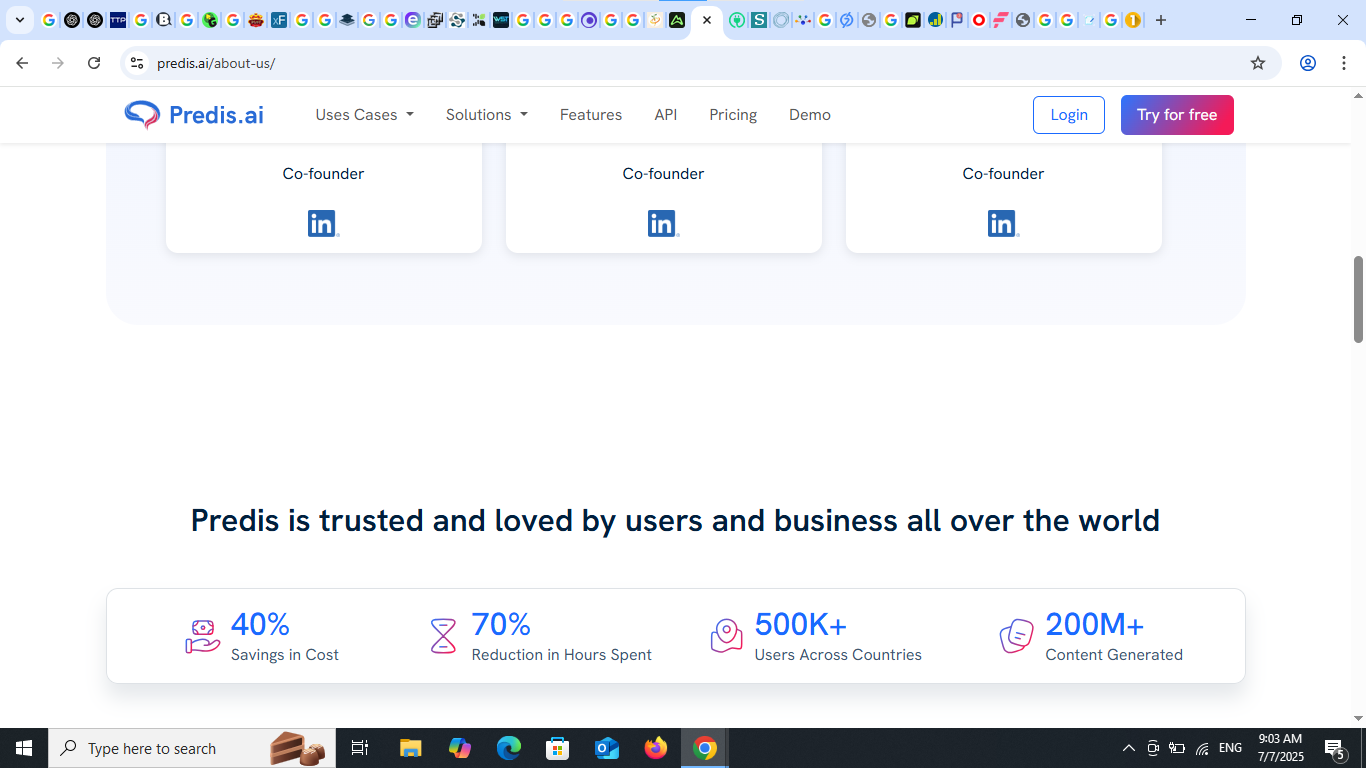Open the tab search dropdown arrow

[19, 20]
